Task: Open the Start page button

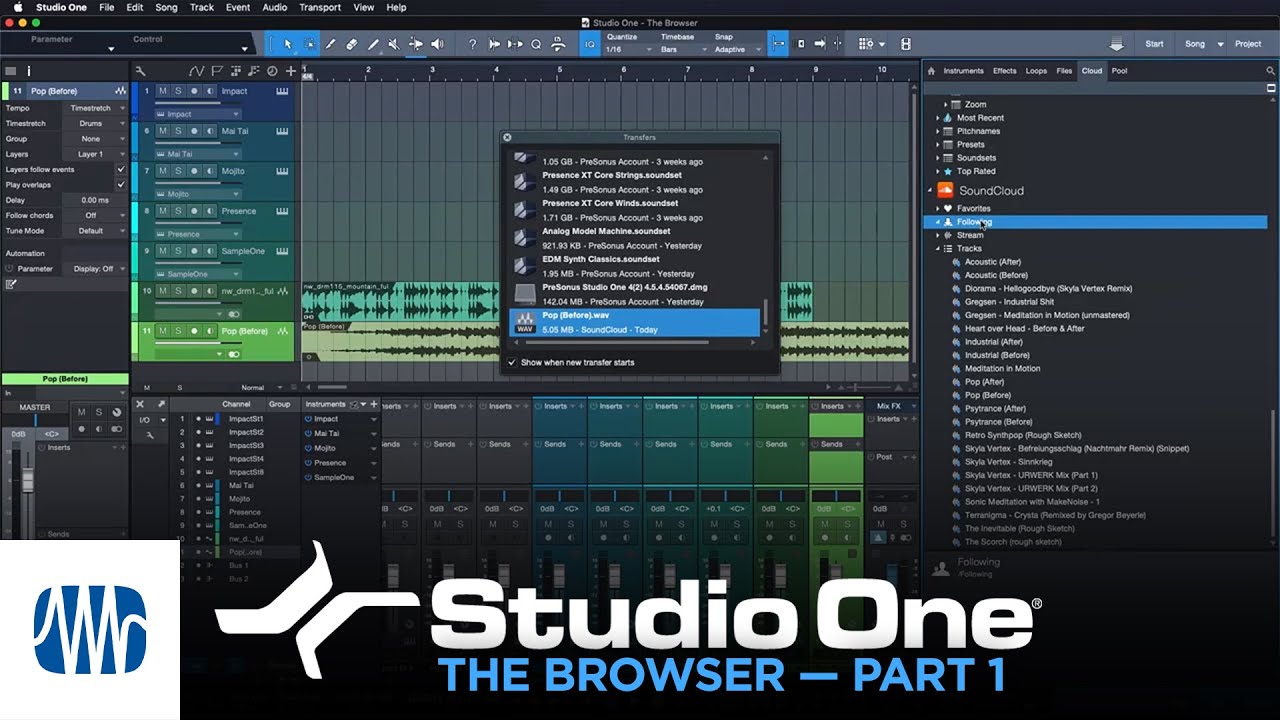Action: 1154,44
